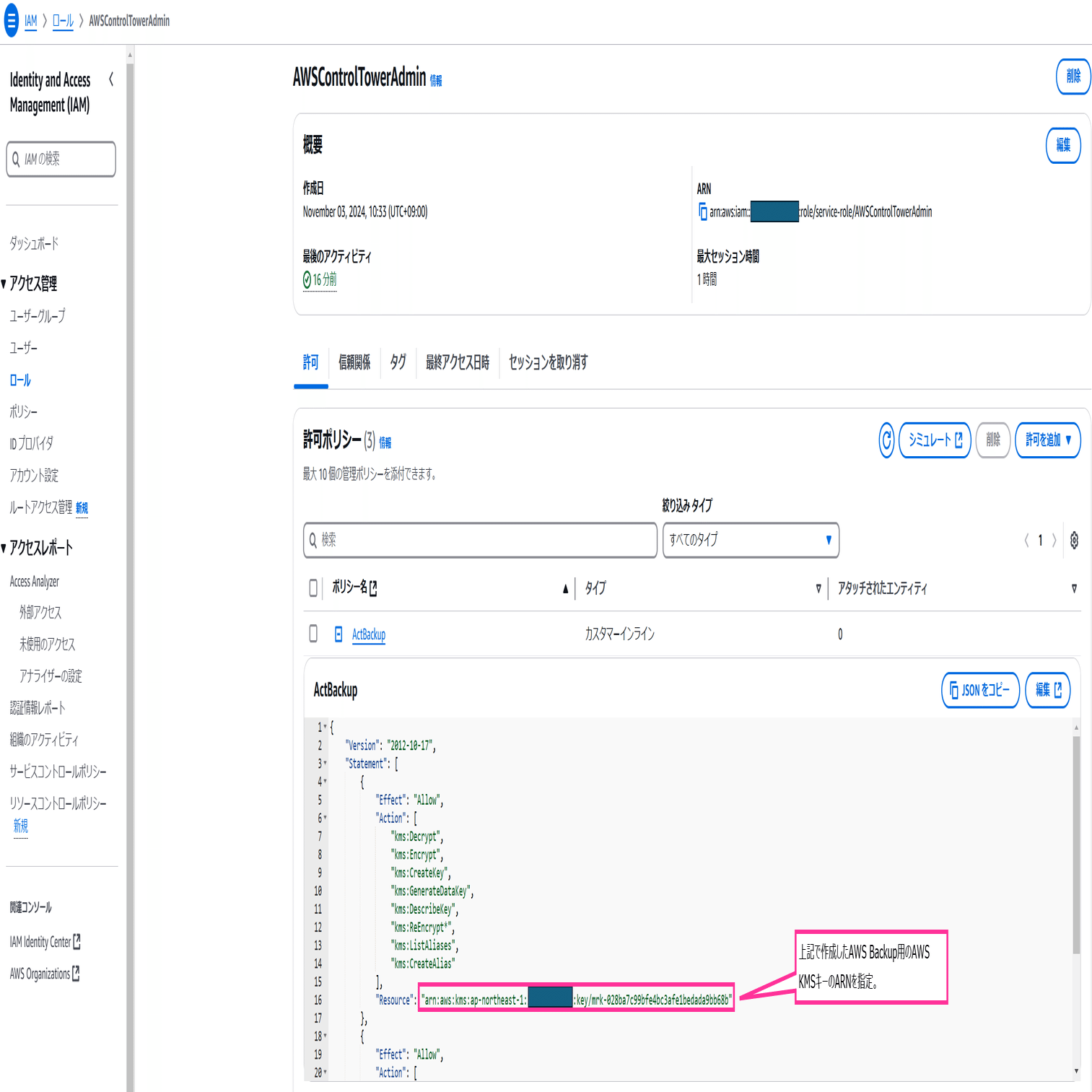Focus the policy 検索 filter field
Viewport: 1092px width, 1092px height.
click(x=480, y=540)
